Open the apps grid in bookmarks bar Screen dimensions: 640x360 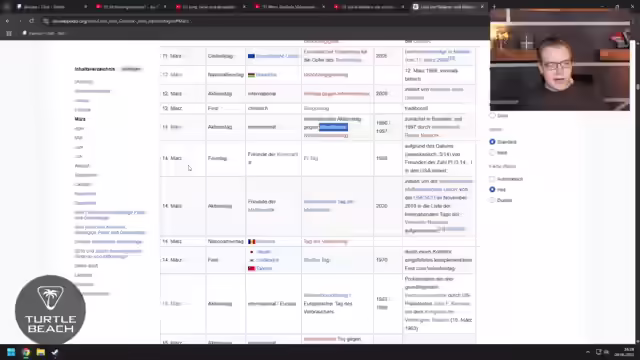point(9,33)
